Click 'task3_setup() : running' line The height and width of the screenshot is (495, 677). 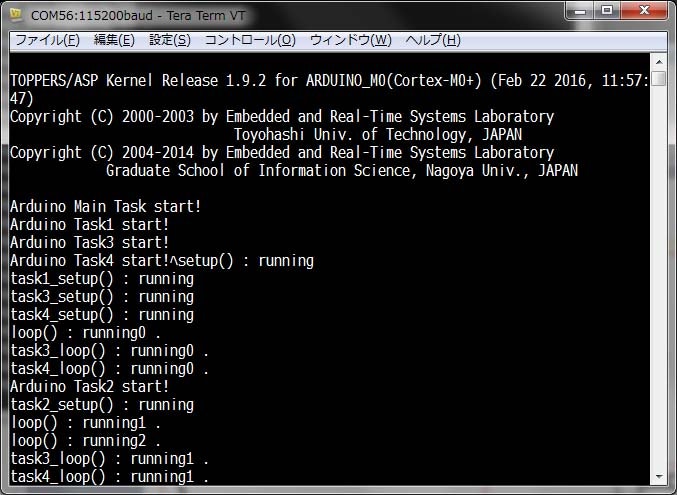pos(102,296)
